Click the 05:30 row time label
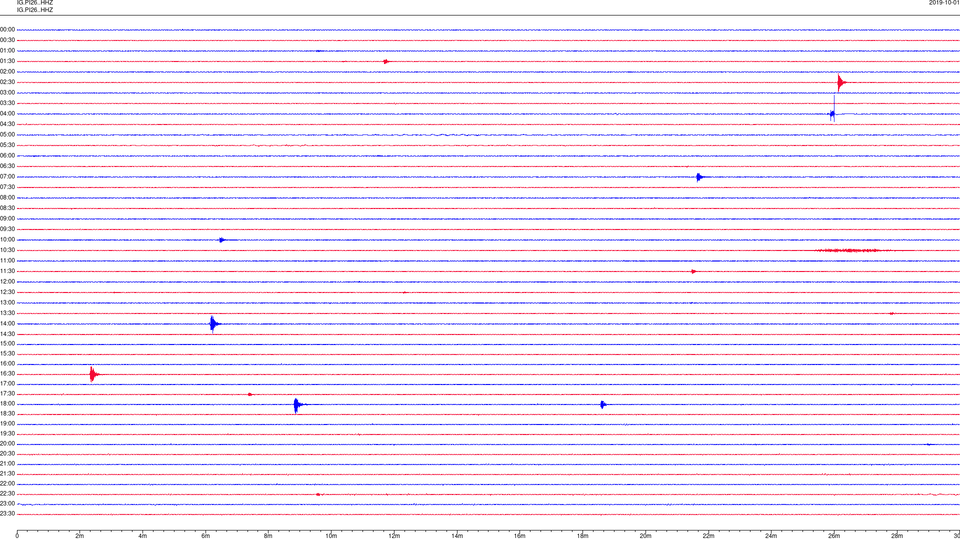This screenshot has height=540, width=960. 7,145
